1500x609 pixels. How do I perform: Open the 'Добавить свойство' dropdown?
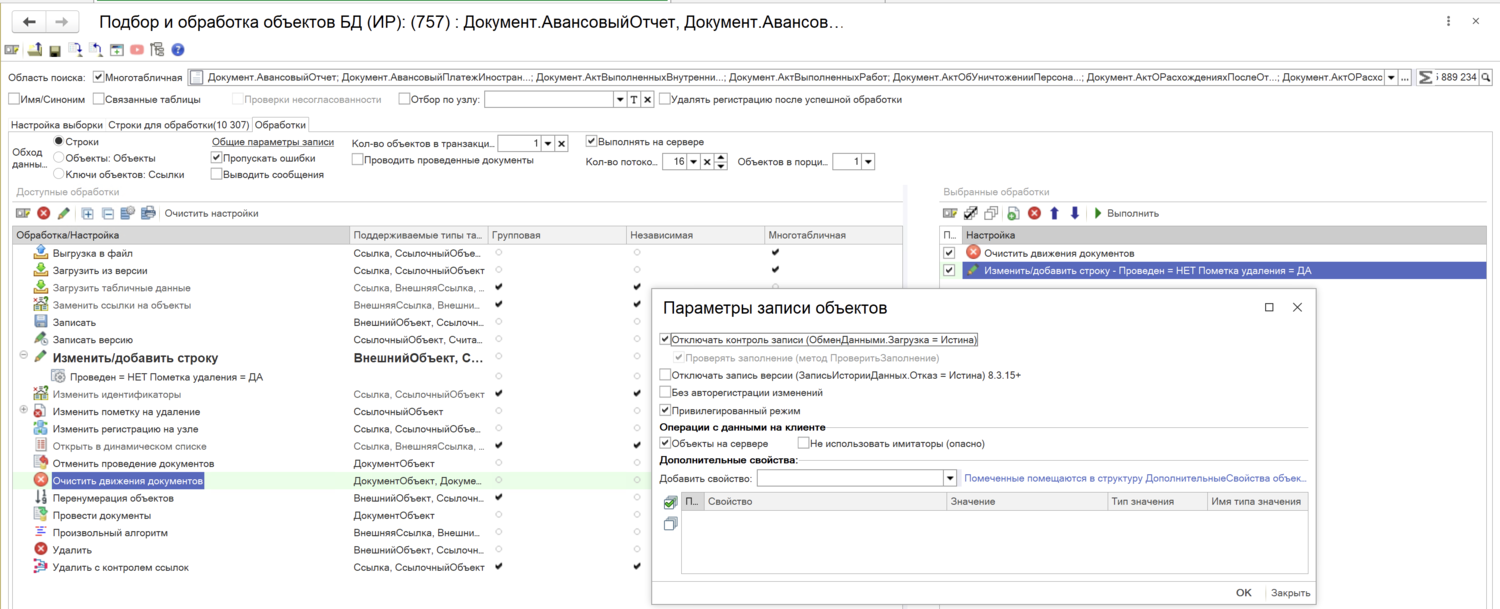[950, 479]
